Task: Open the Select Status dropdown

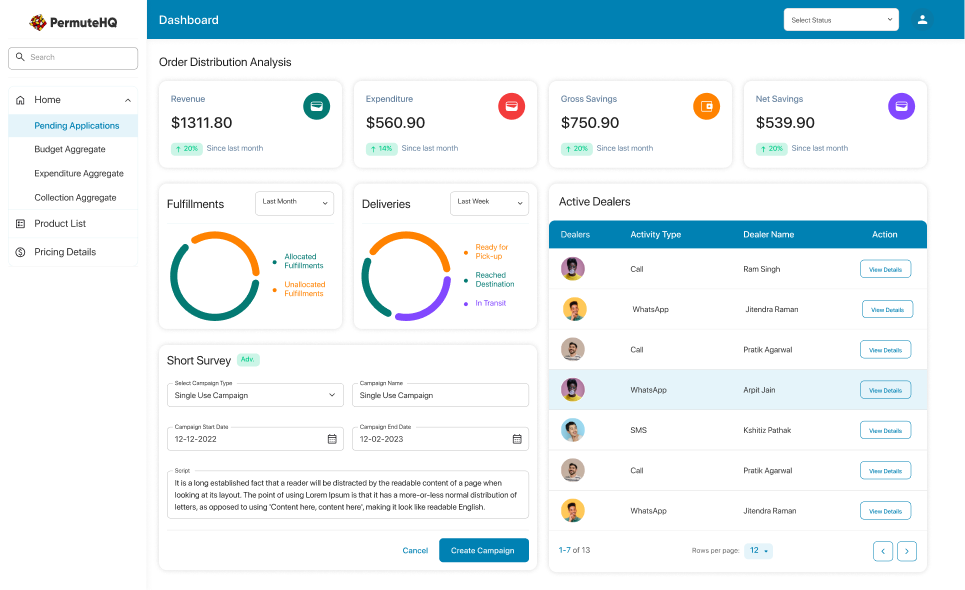Action: click(x=840, y=20)
